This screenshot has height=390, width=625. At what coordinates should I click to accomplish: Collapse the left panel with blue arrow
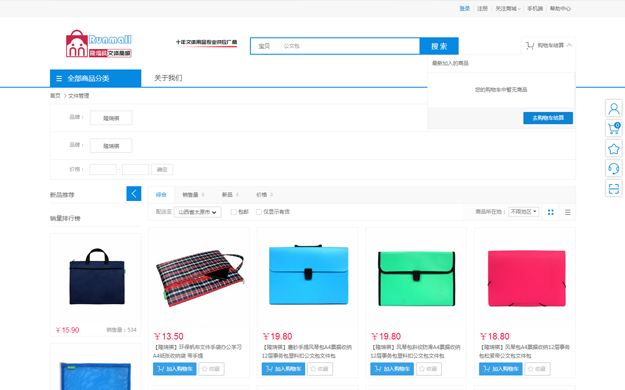134,194
